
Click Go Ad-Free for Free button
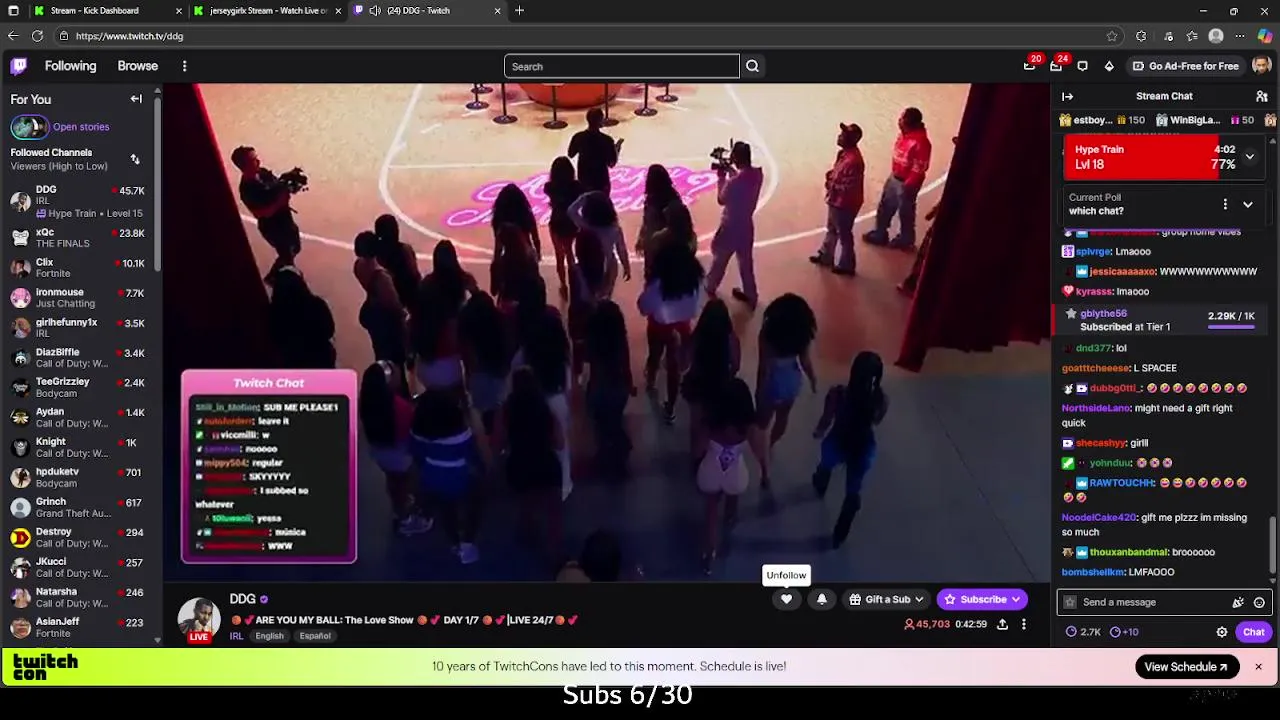coord(1185,66)
